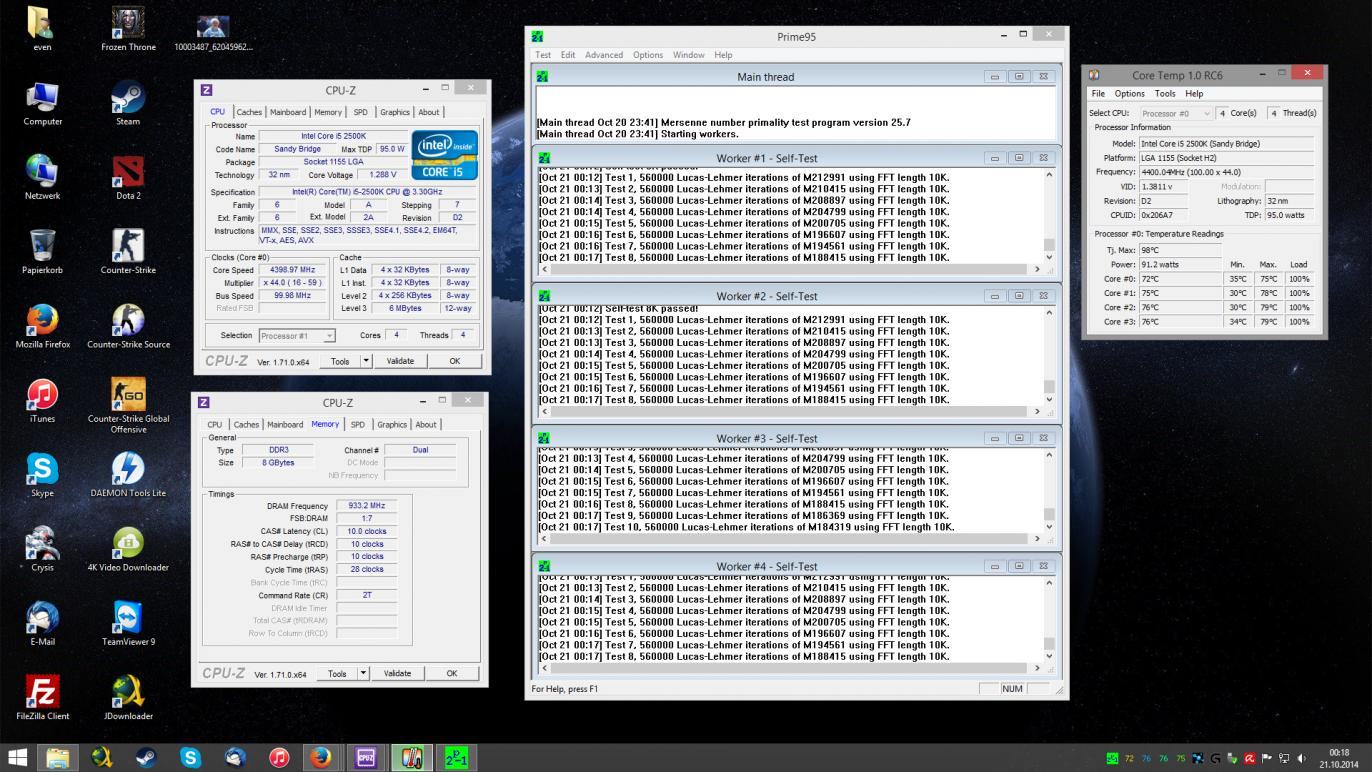1372x772 pixels.
Task: Expand the Processor #1 selection dropdown in CPU-Z
Action: [329, 336]
